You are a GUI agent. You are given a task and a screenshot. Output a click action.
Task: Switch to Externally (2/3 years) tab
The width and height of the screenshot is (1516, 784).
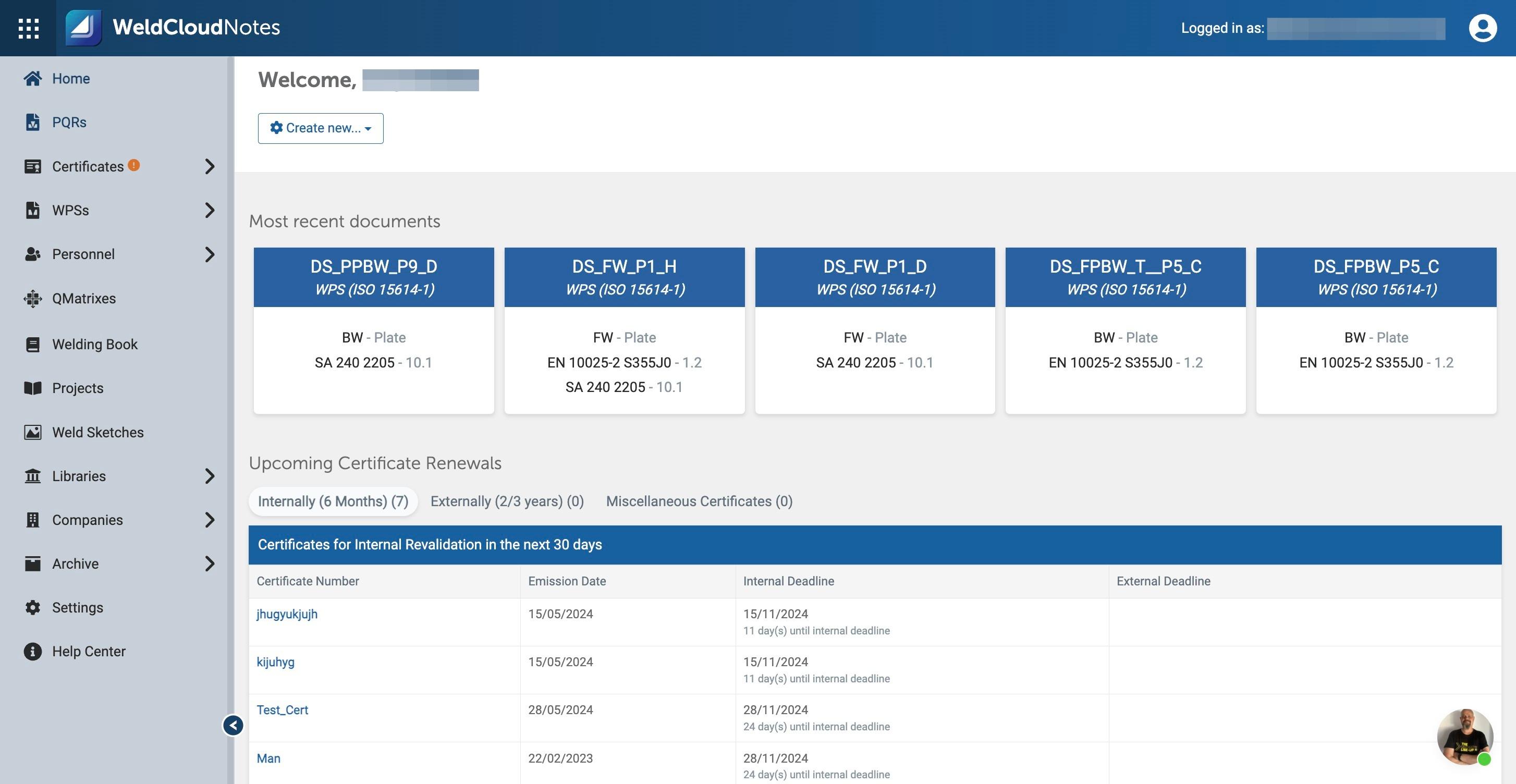(507, 501)
